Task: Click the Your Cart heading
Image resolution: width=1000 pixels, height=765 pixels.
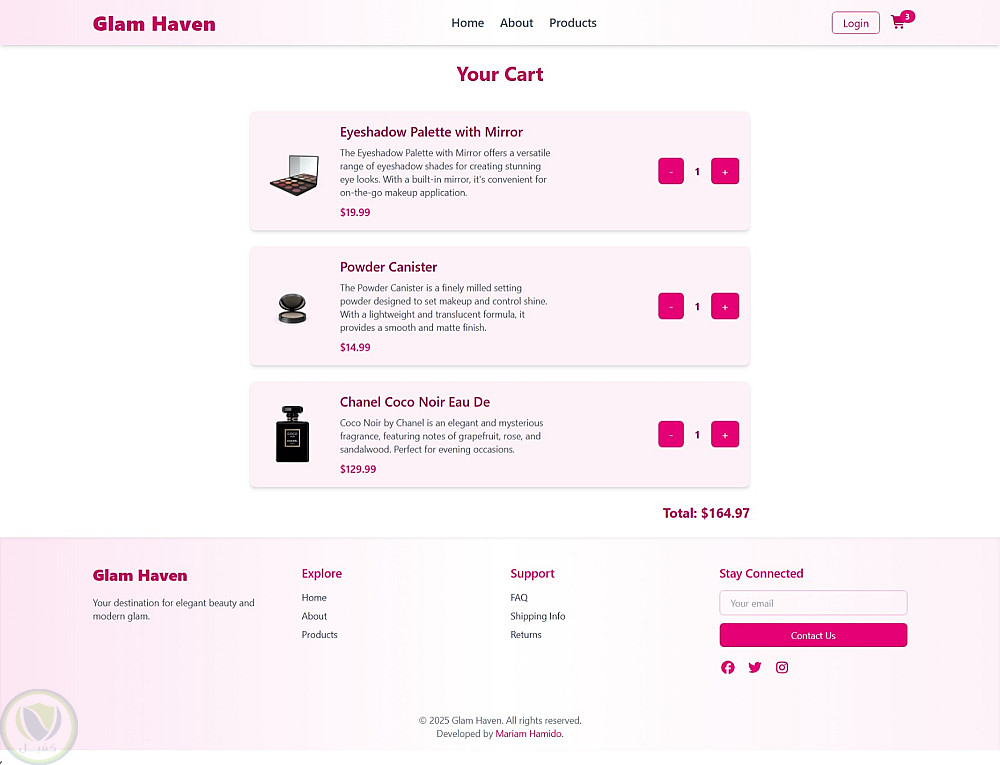Action: (500, 75)
